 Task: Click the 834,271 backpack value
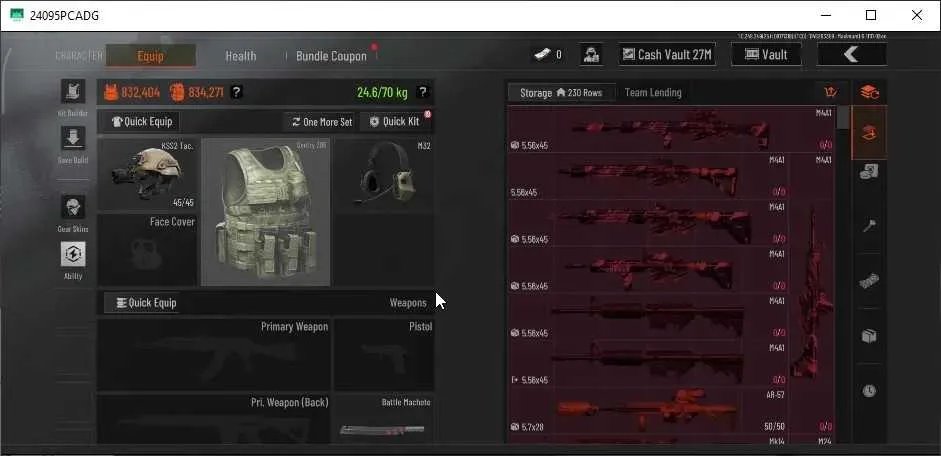click(206, 92)
